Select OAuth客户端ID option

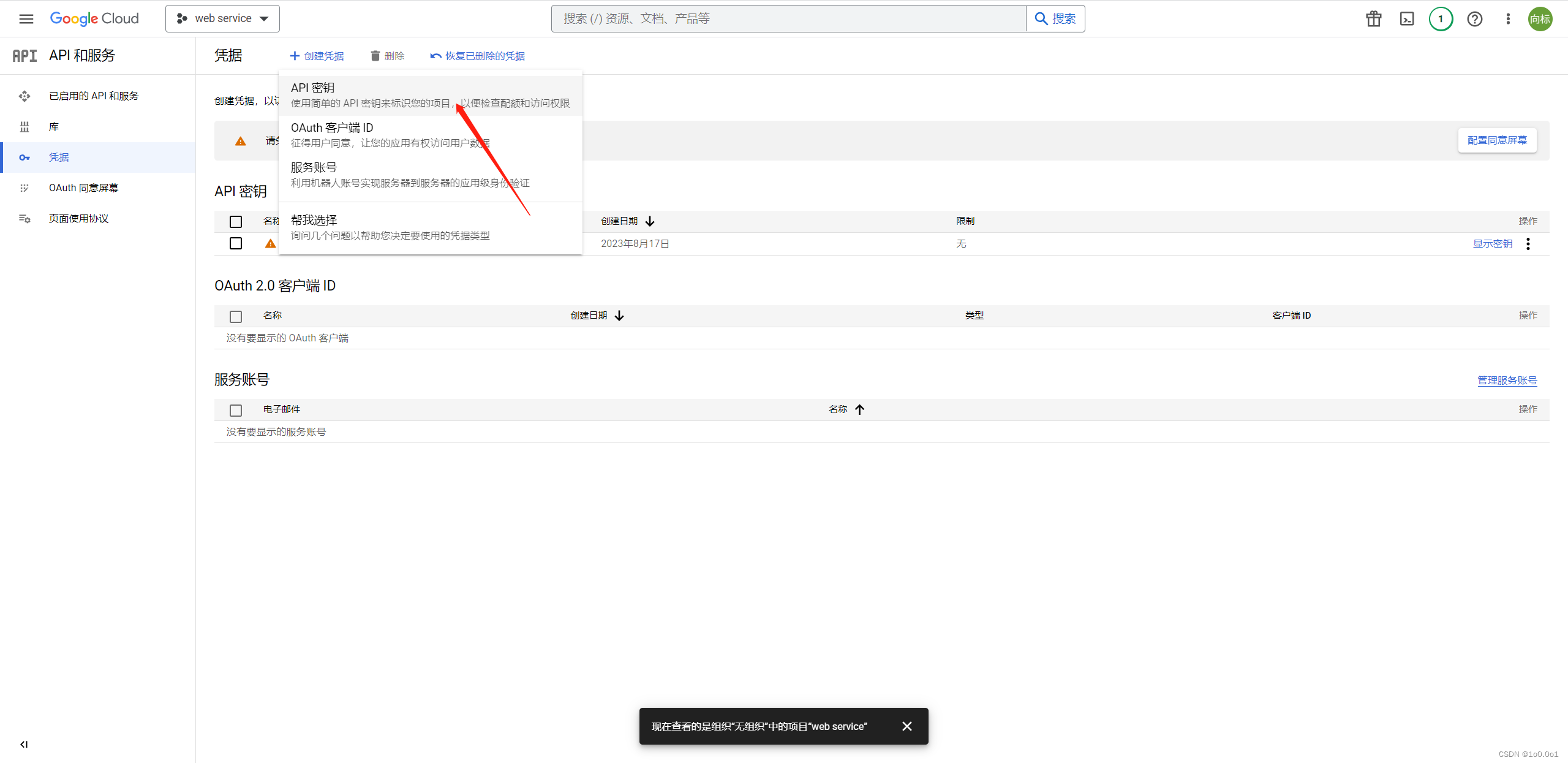pyautogui.click(x=332, y=128)
